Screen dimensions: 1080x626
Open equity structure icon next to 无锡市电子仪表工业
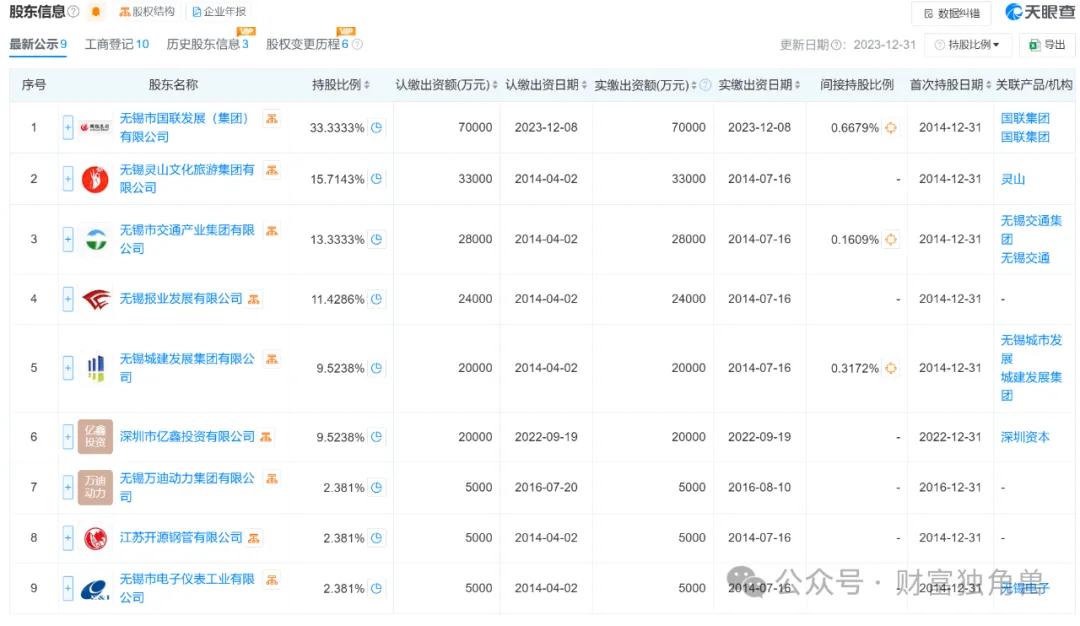pos(272,579)
